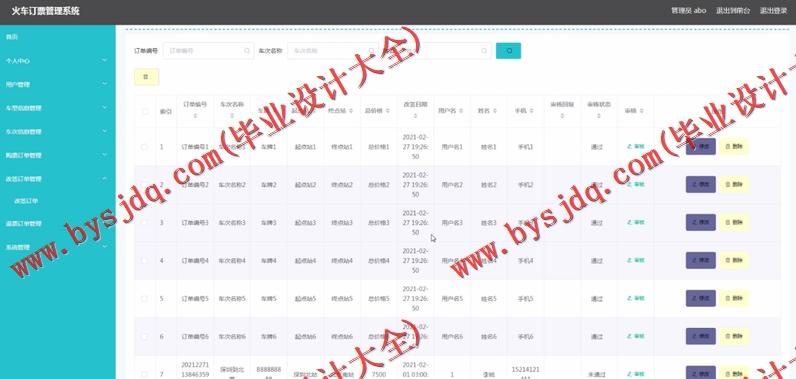Expand 用户管理 sidebar chevron
This screenshot has width=796, height=379.
tap(105, 84)
